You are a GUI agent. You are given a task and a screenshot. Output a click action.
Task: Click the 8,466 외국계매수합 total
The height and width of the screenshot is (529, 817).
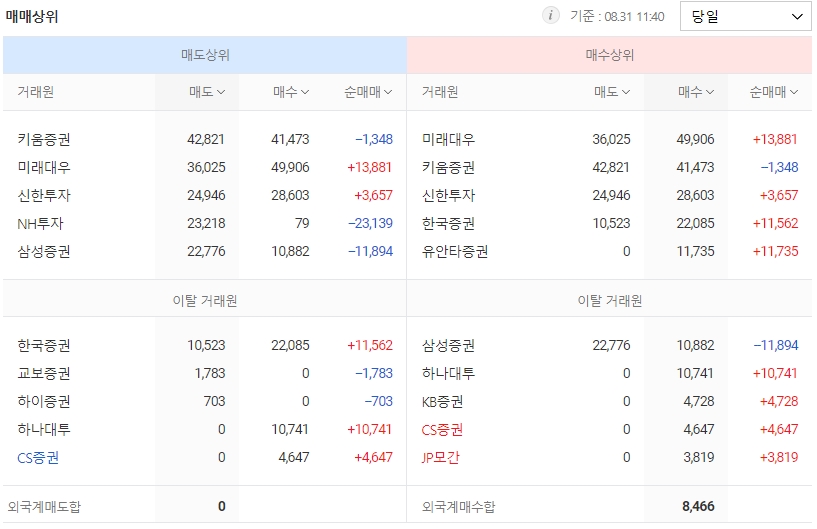[698, 507]
